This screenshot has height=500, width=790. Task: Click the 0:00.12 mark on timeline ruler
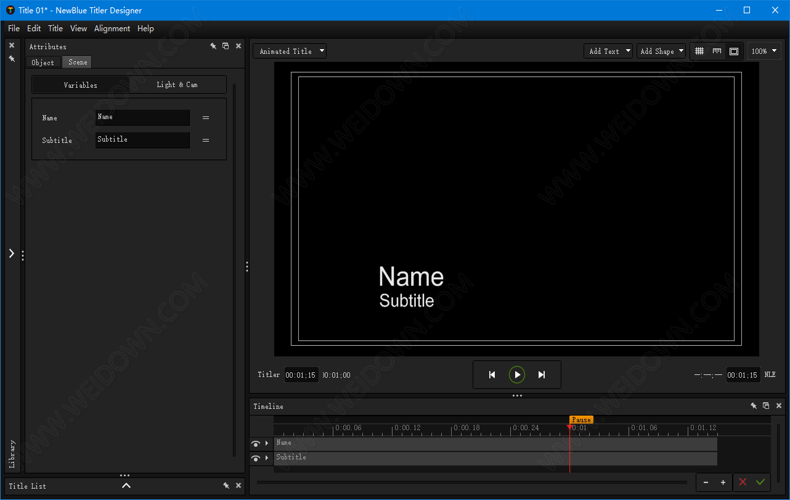click(407, 428)
